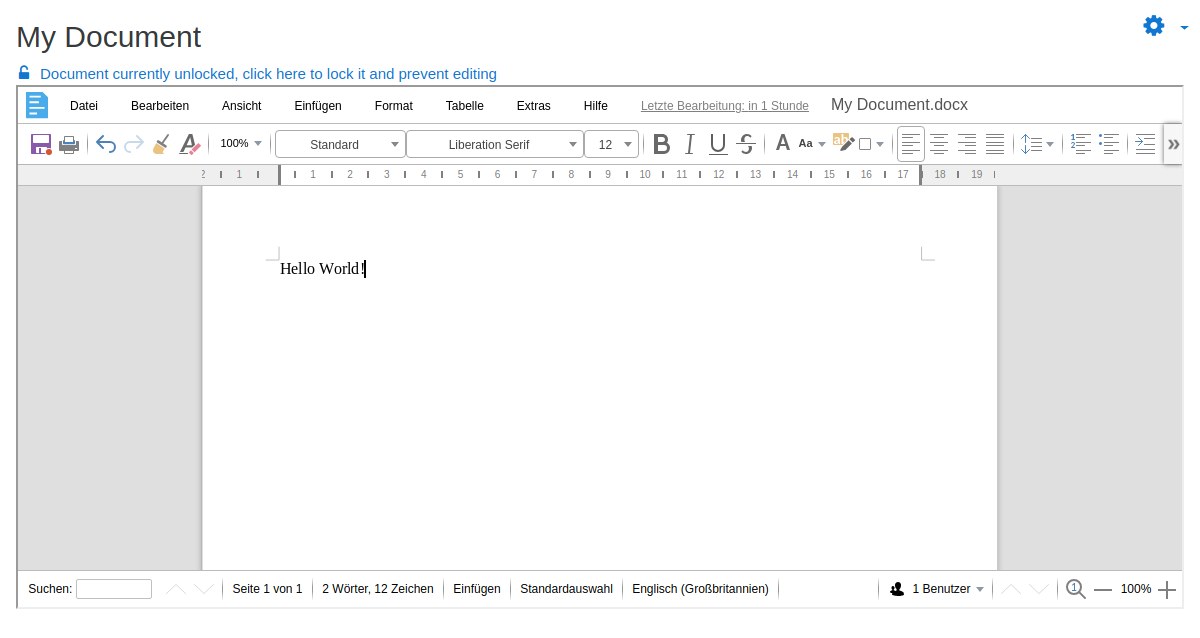Click the horizontal ruler at mark 10

[x=645, y=174]
